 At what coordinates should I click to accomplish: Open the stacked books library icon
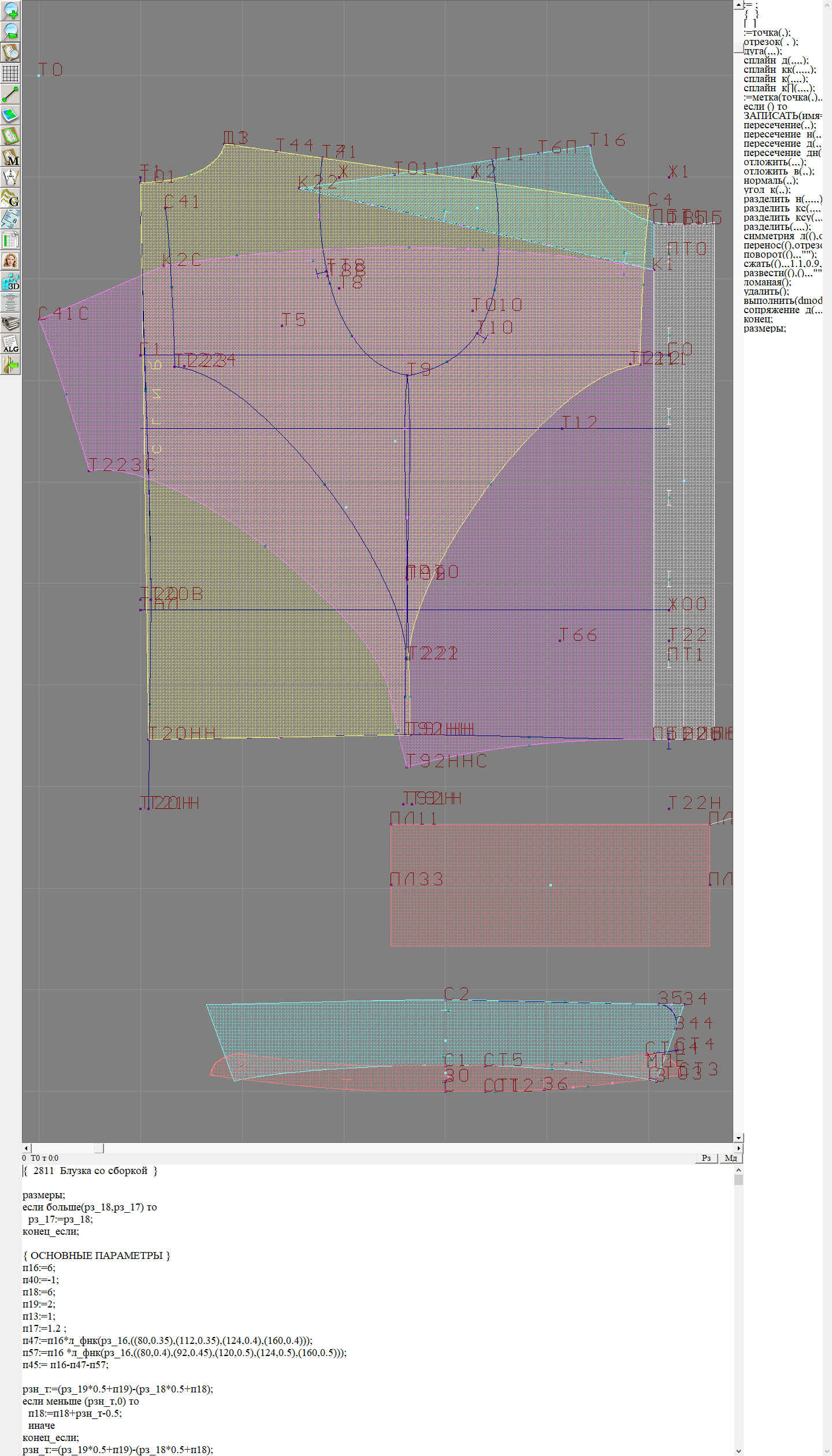point(10,323)
